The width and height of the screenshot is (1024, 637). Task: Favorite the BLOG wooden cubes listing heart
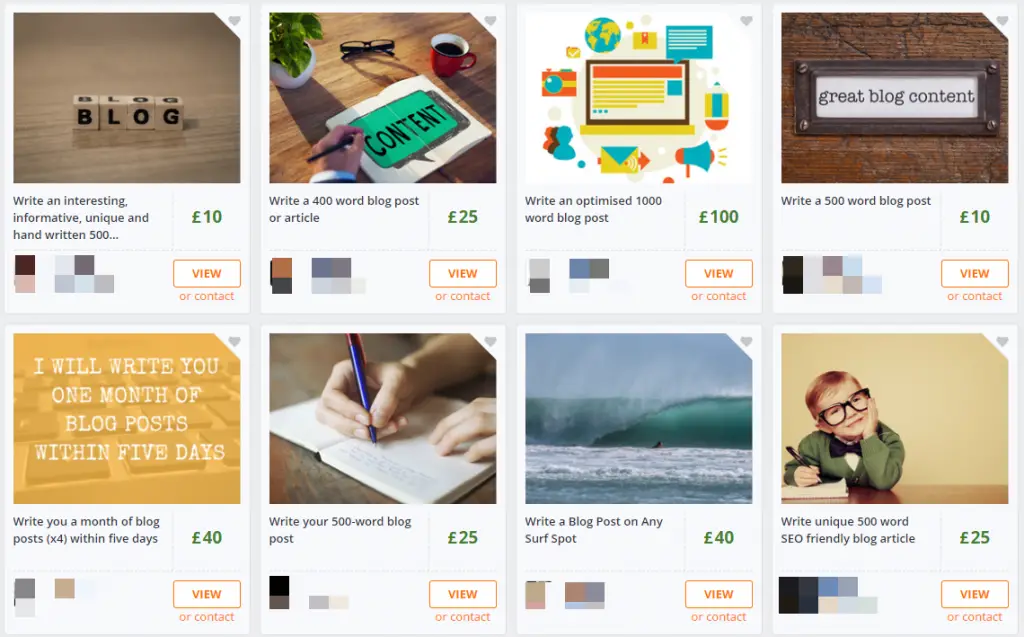[234, 21]
